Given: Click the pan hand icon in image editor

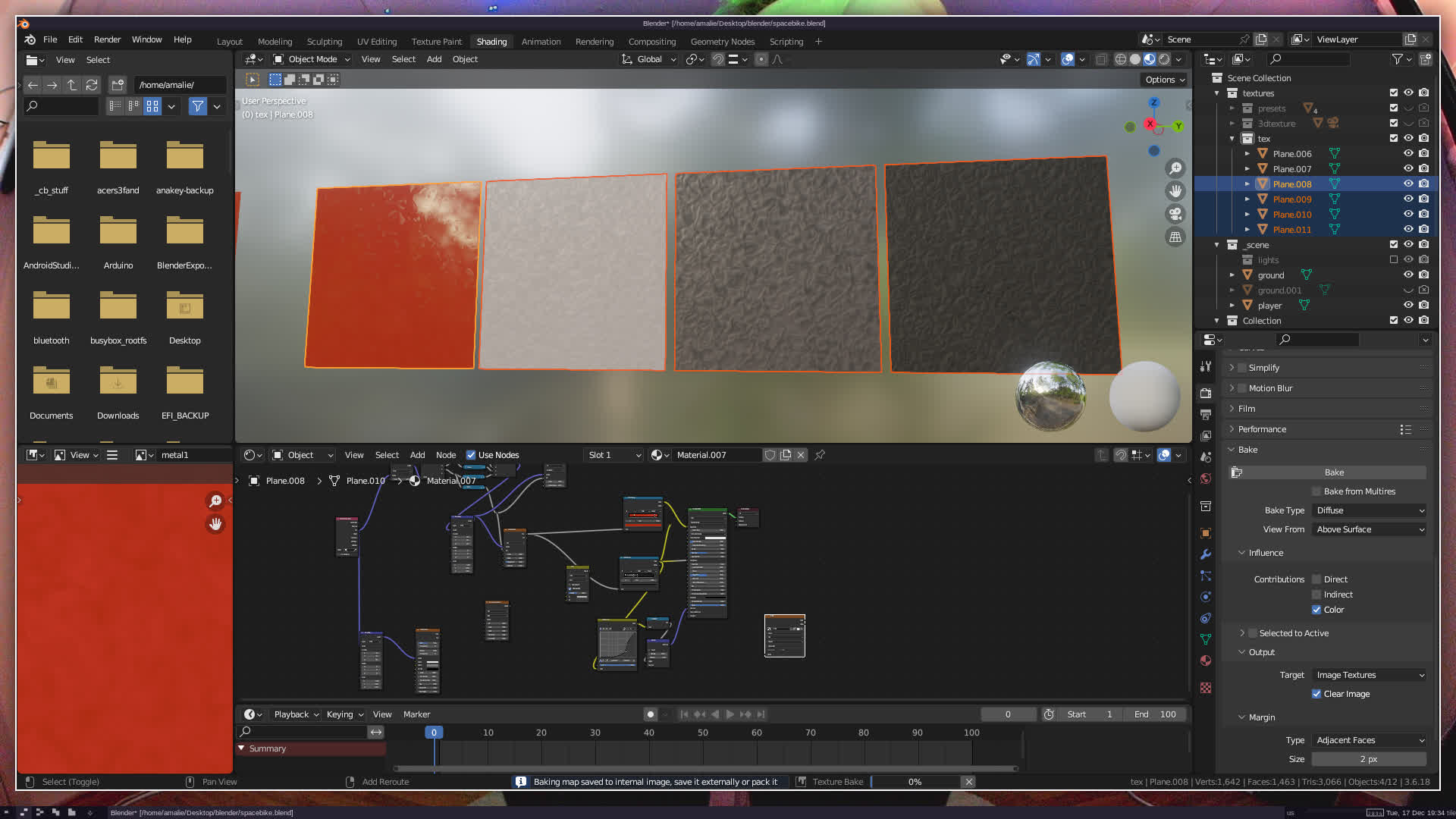Looking at the screenshot, I should (x=215, y=524).
